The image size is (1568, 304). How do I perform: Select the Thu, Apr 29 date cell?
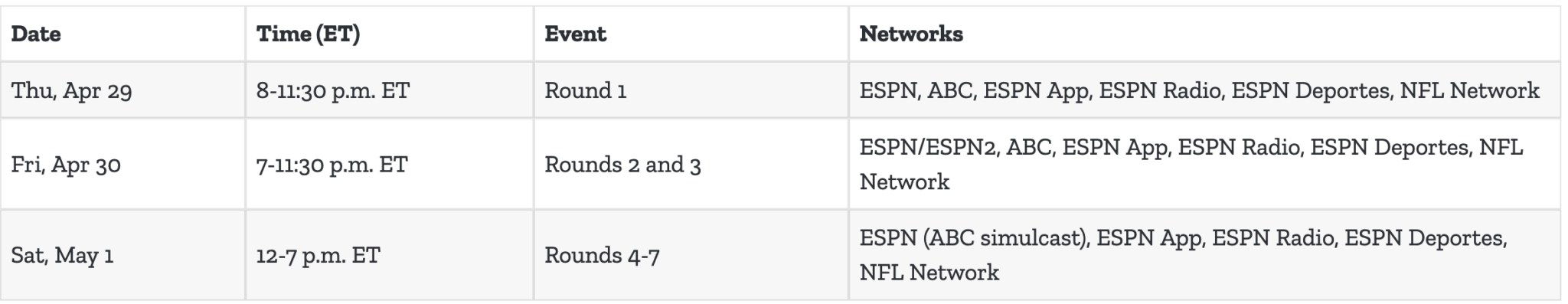click(x=122, y=90)
